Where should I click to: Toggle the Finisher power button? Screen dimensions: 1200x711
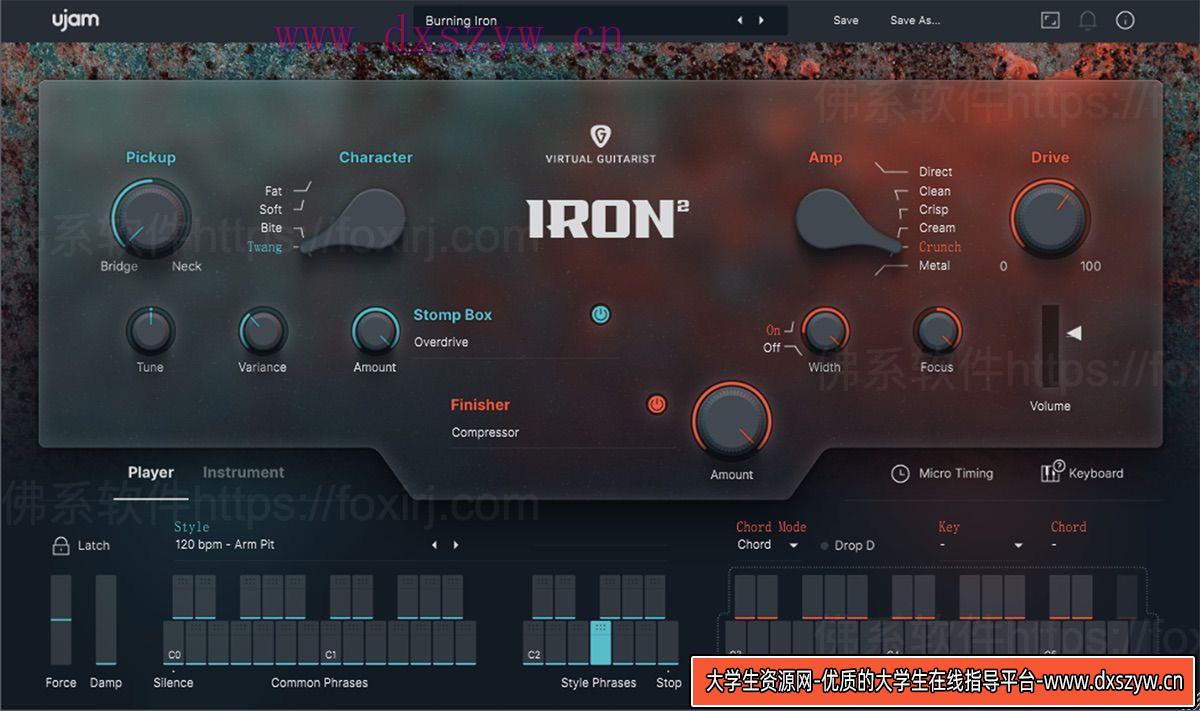coord(656,405)
